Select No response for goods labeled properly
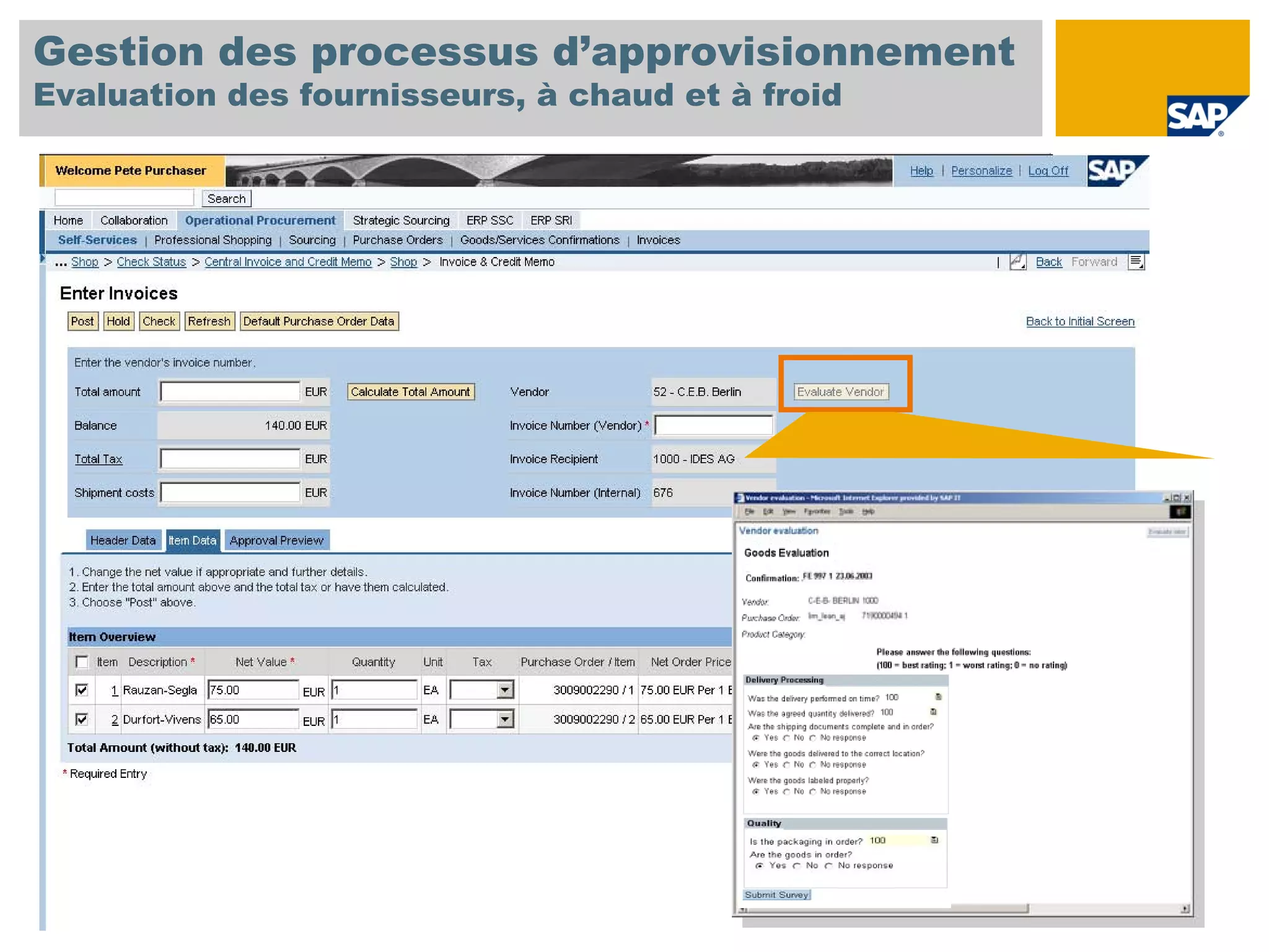The image size is (1269, 952). click(812, 792)
